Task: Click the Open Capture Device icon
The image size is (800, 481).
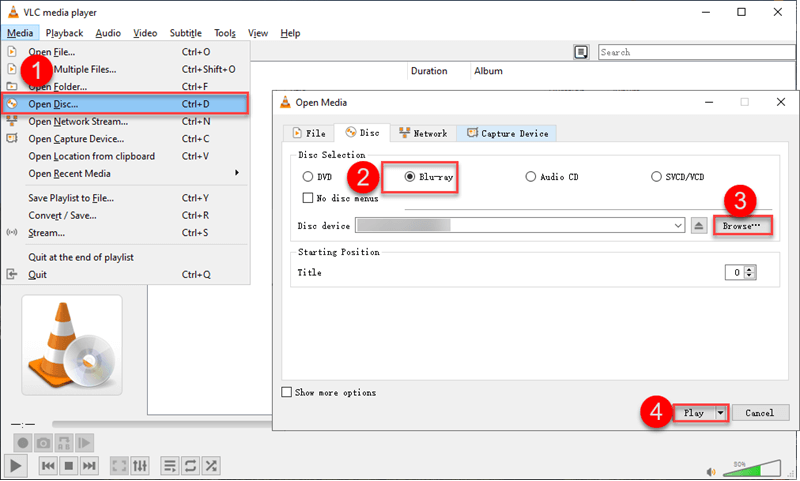Action: coord(12,138)
